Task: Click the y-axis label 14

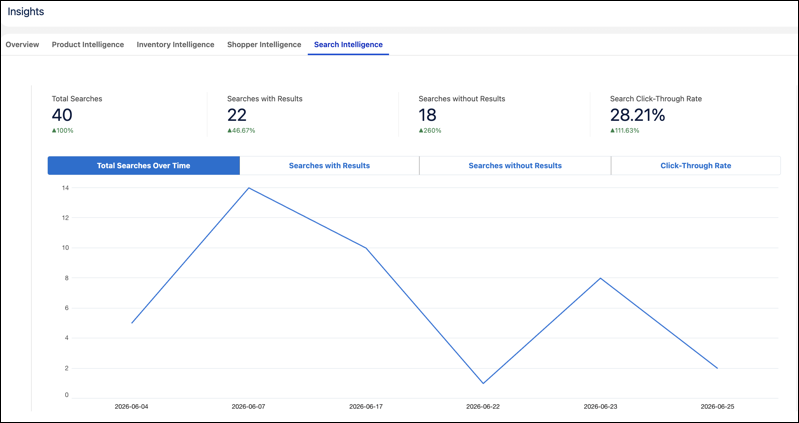Action: click(66, 188)
